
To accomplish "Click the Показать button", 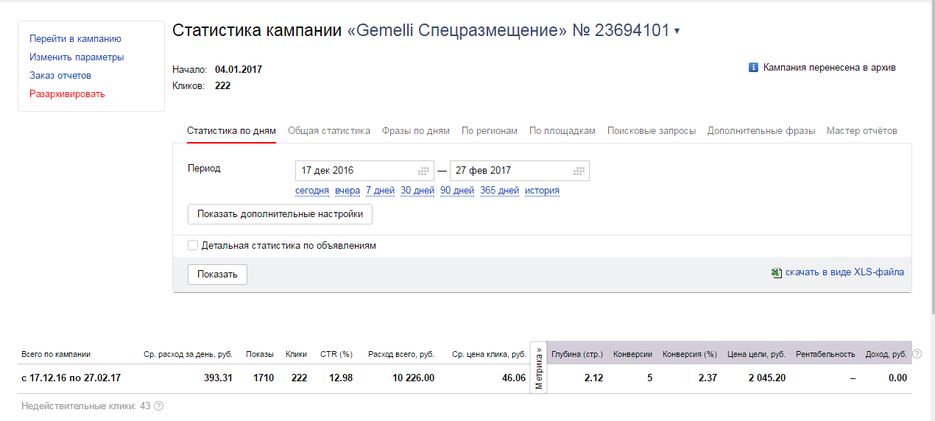I will 217,274.
